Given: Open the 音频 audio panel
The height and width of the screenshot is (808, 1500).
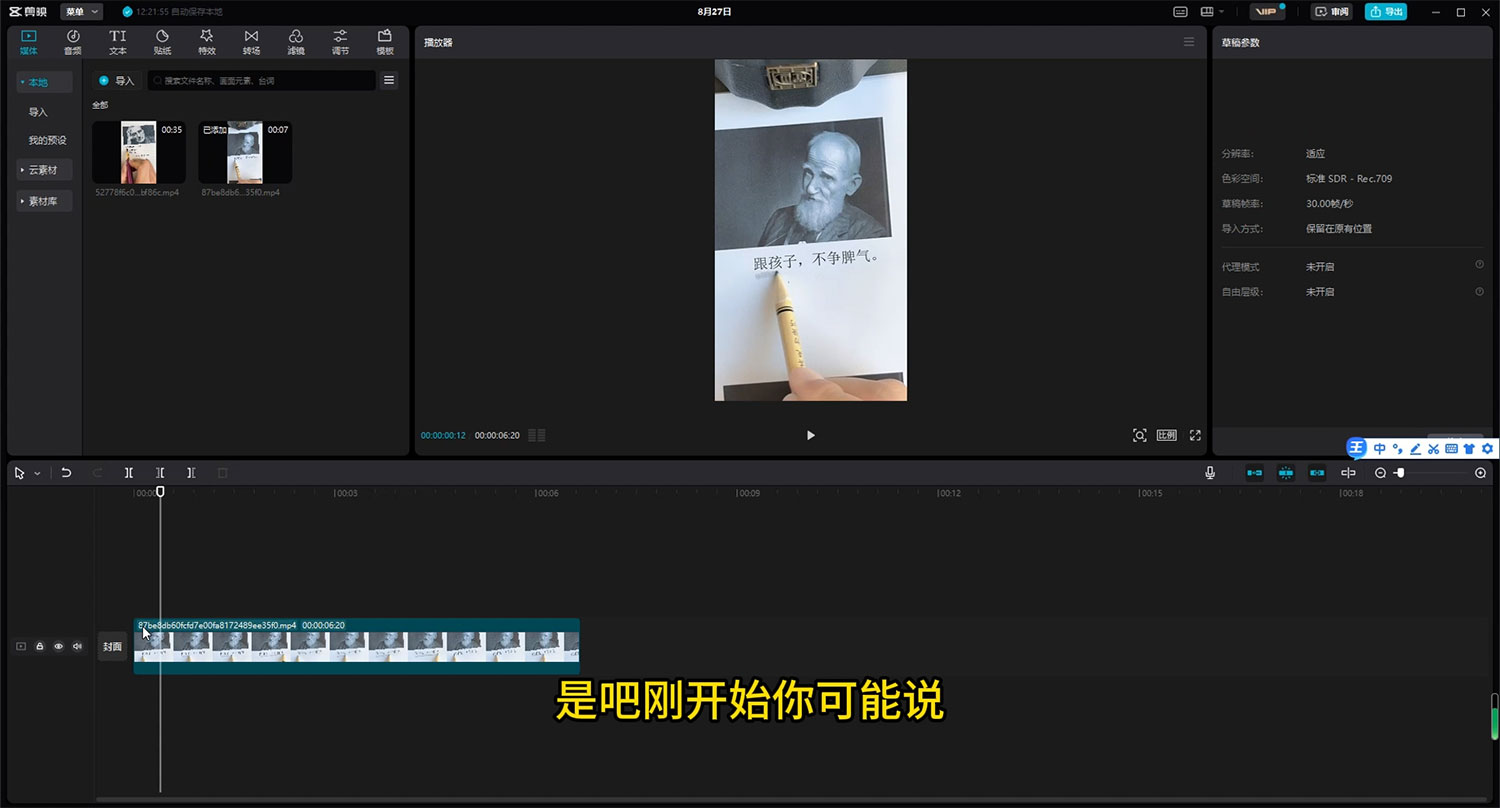Looking at the screenshot, I should pos(72,41).
